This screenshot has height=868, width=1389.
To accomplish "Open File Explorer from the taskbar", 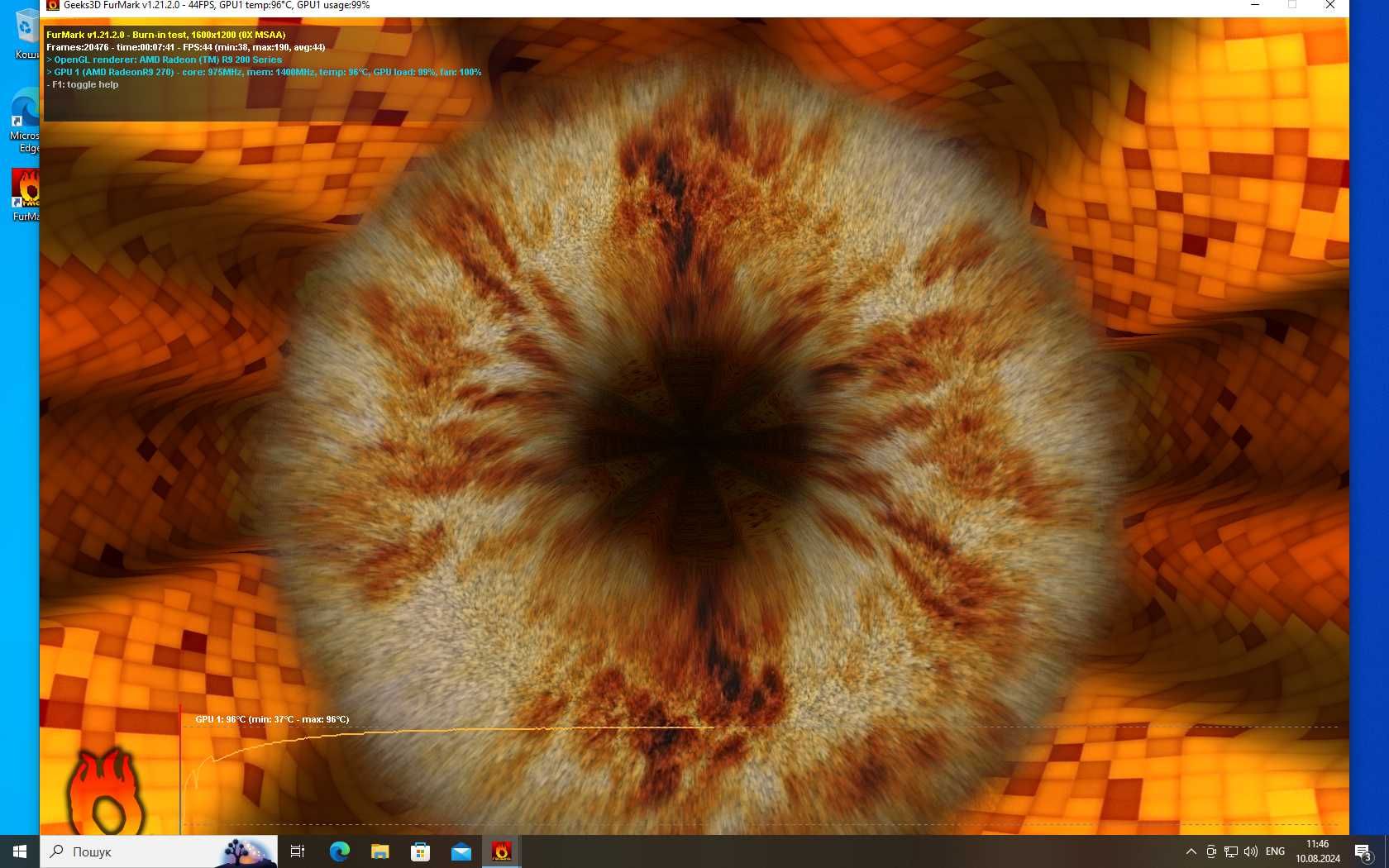I will [379, 851].
